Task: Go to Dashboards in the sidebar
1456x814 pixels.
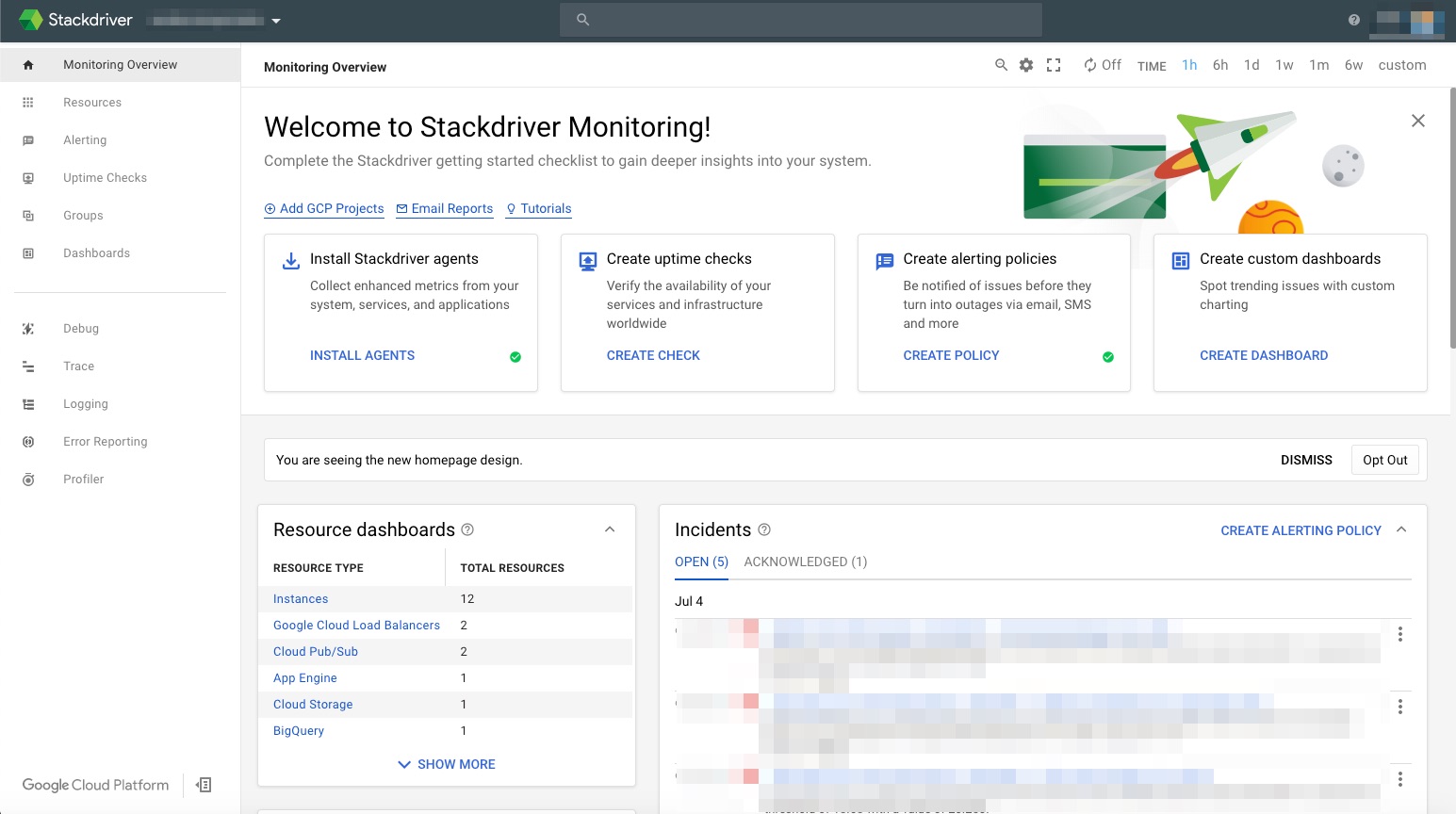Action: tap(96, 252)
